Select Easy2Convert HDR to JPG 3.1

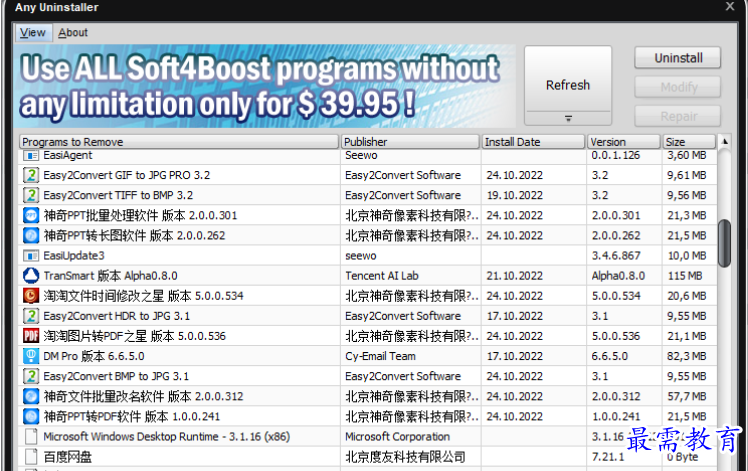pos(116,316)
